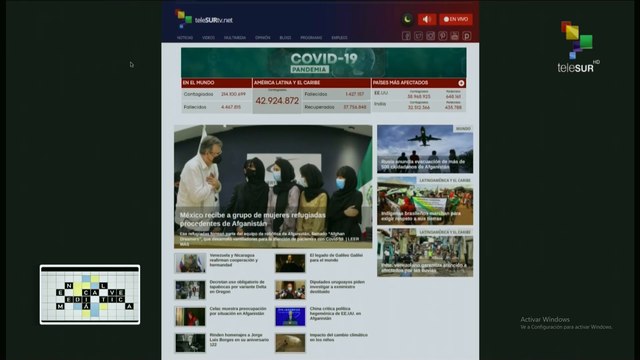Viewport: 640px width, 360px height.
Task: Open the tapabocas variante Delta Oregon headline
Action: click(238, 287)
